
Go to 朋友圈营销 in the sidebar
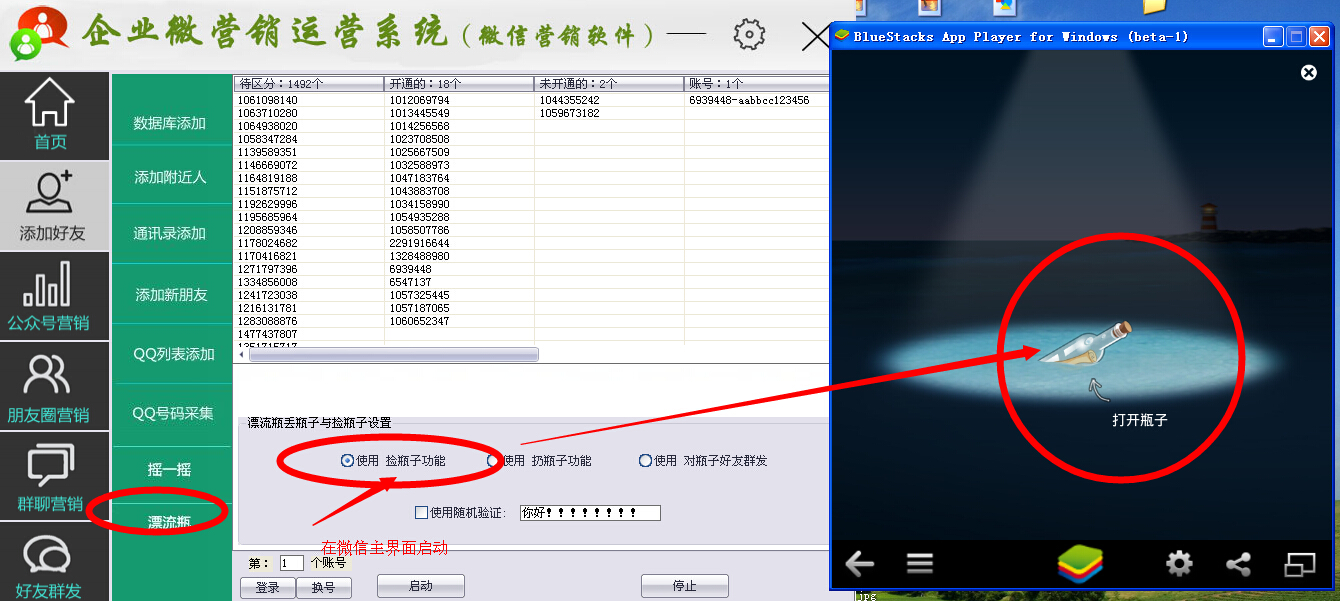[49, 386]
